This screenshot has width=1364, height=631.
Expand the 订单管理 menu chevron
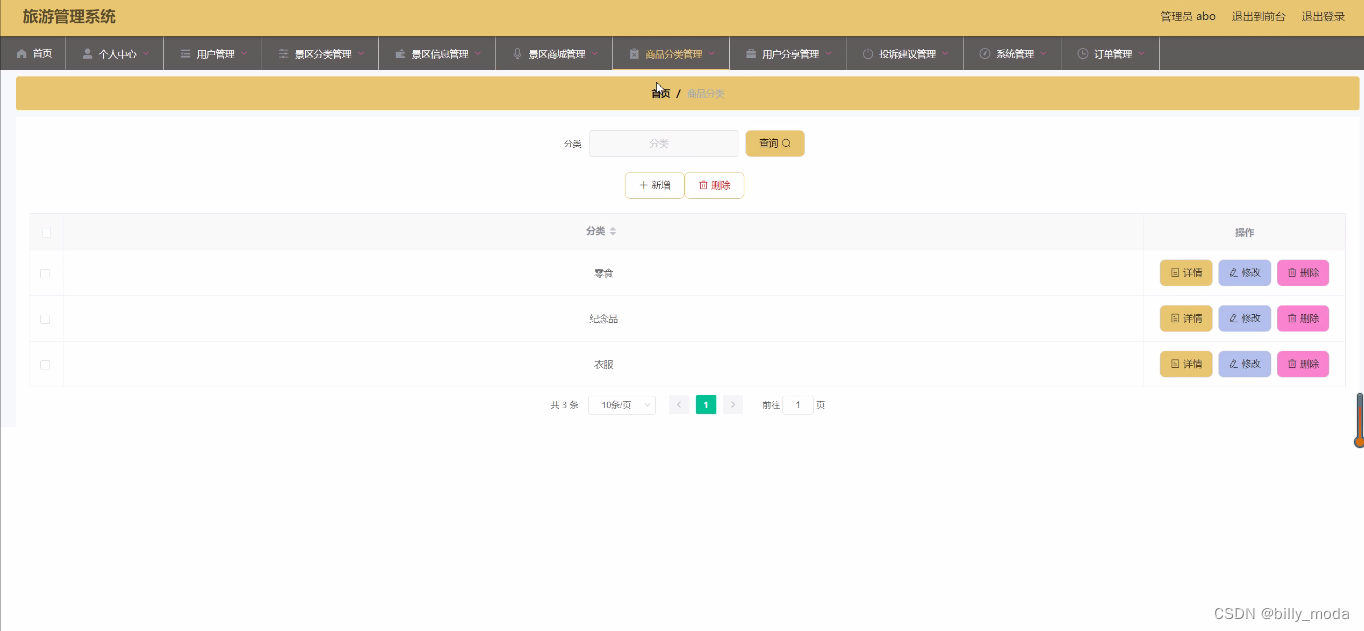tap(1142, 54)
